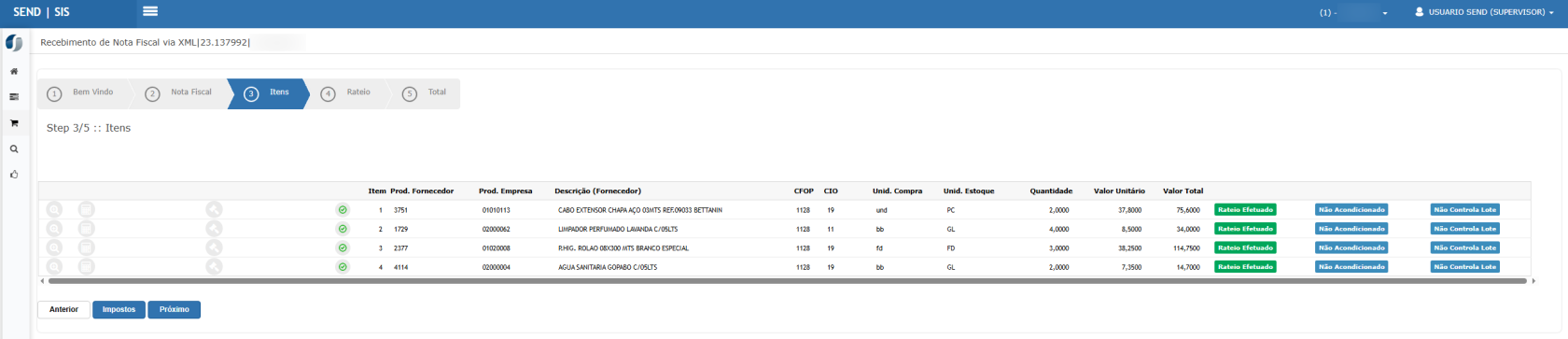Click the gavel icon on item 3 row
Viewport: 1568px width, 339px height.
(x=214, y=248)
